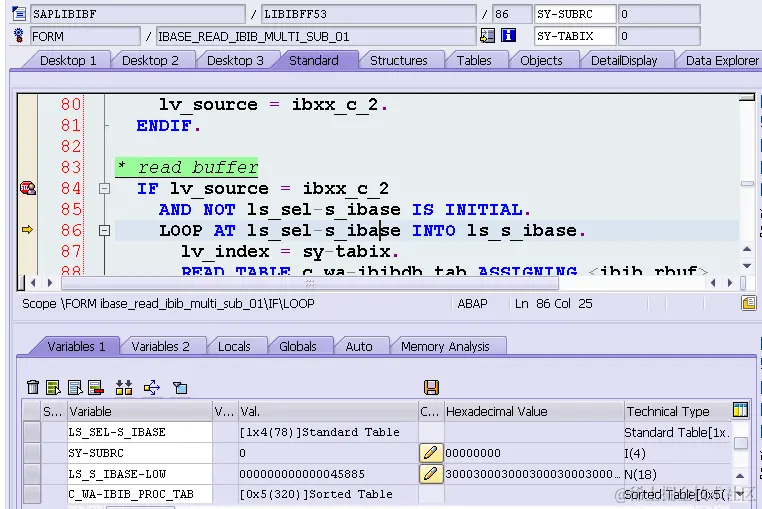Open the Globals tab

297,346
